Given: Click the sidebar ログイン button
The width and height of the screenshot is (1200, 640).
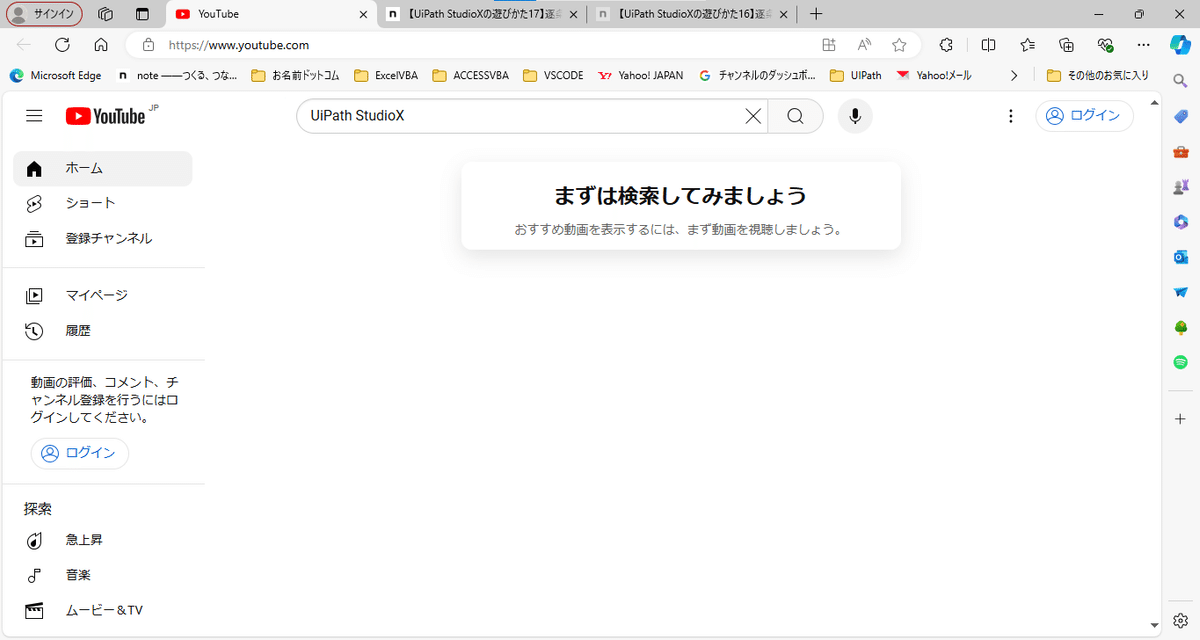Looking at the screenshot, I should [80, 453].
